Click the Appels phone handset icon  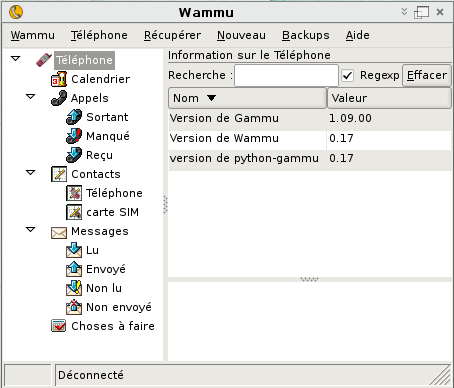coord(59,98)
